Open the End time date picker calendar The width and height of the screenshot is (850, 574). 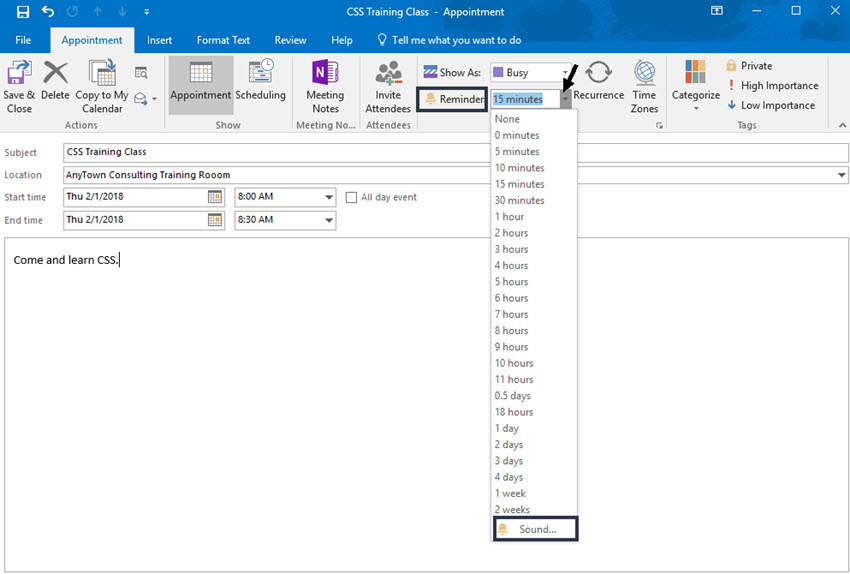coord(215,220)
